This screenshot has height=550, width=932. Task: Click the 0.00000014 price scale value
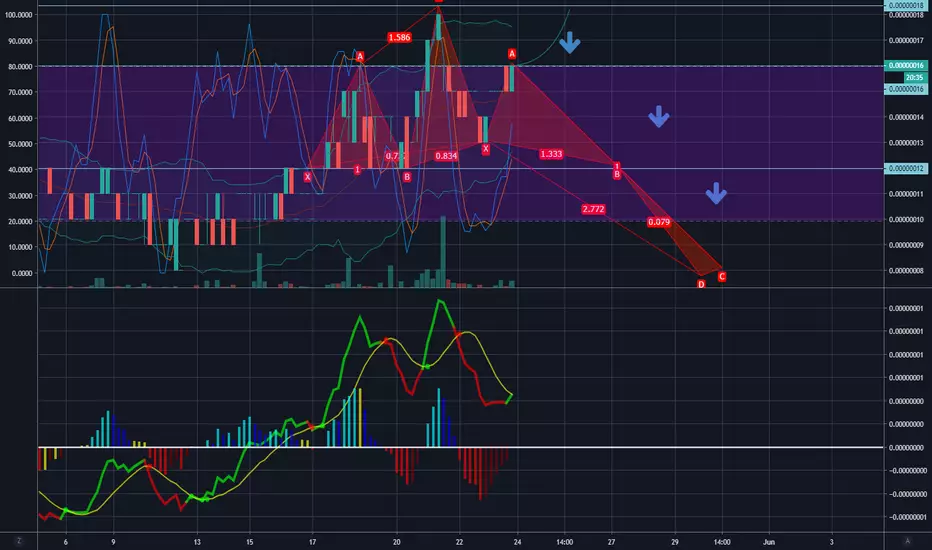906,117
